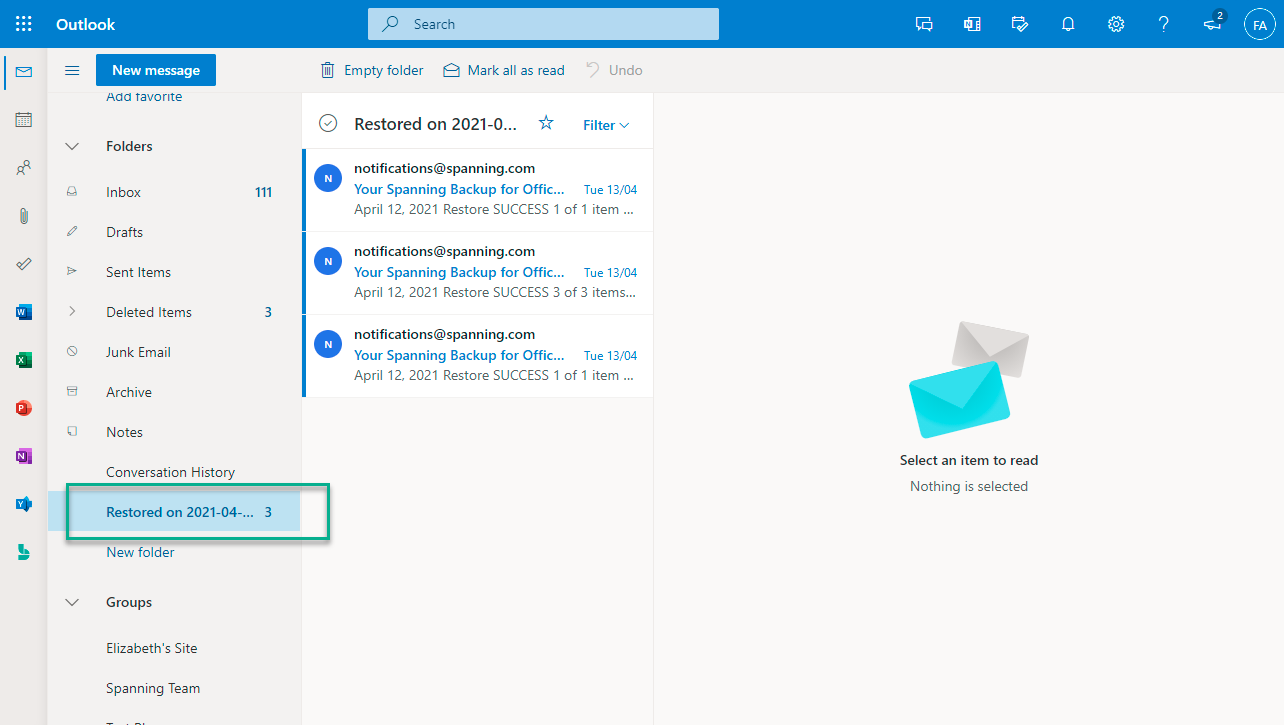Collapse the Folders section chevron
The height and width of the screenshot is (725, 1284).
[x=72, y=146]
